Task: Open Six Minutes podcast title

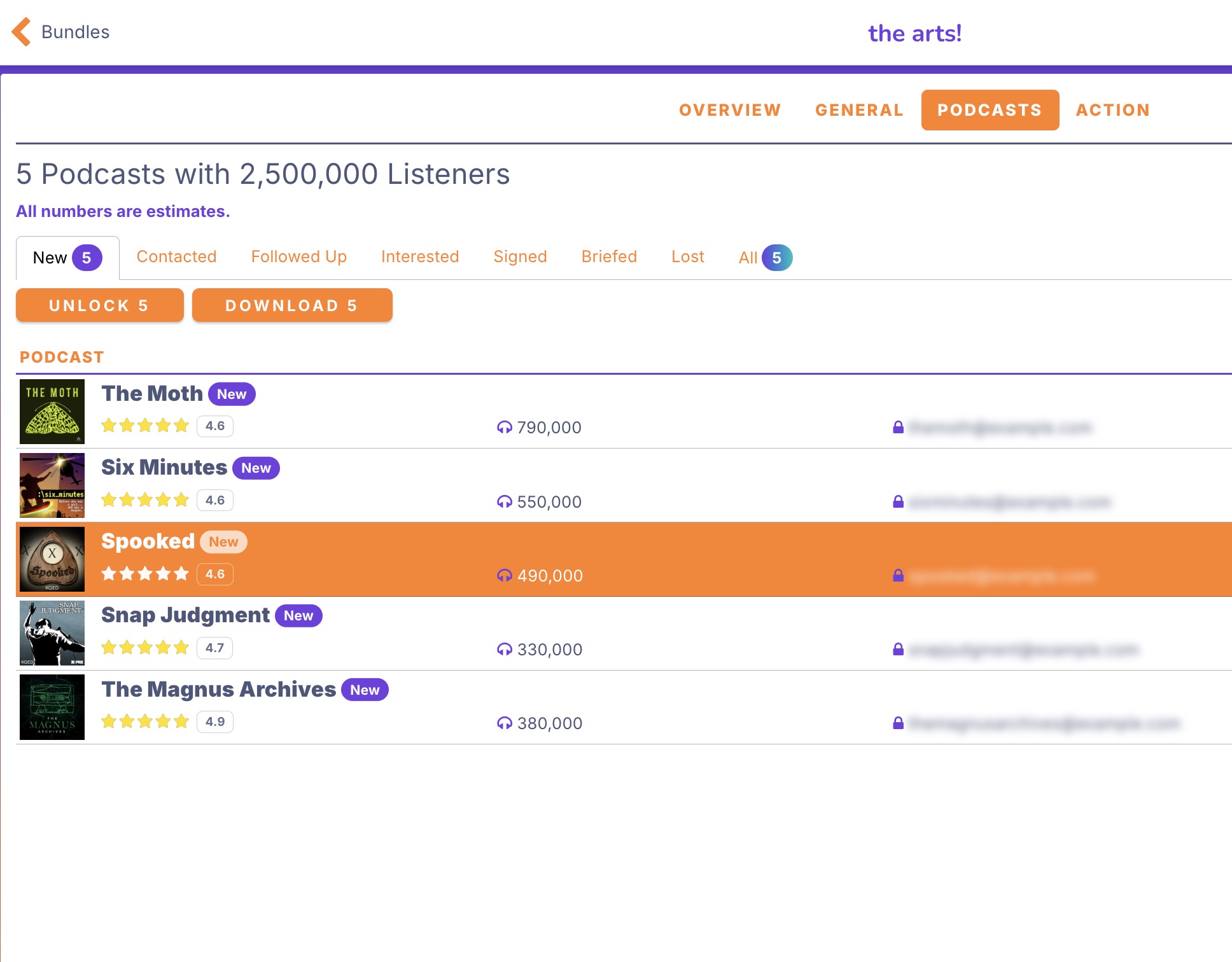Action: pyautogui.click(x=164, y=467)
